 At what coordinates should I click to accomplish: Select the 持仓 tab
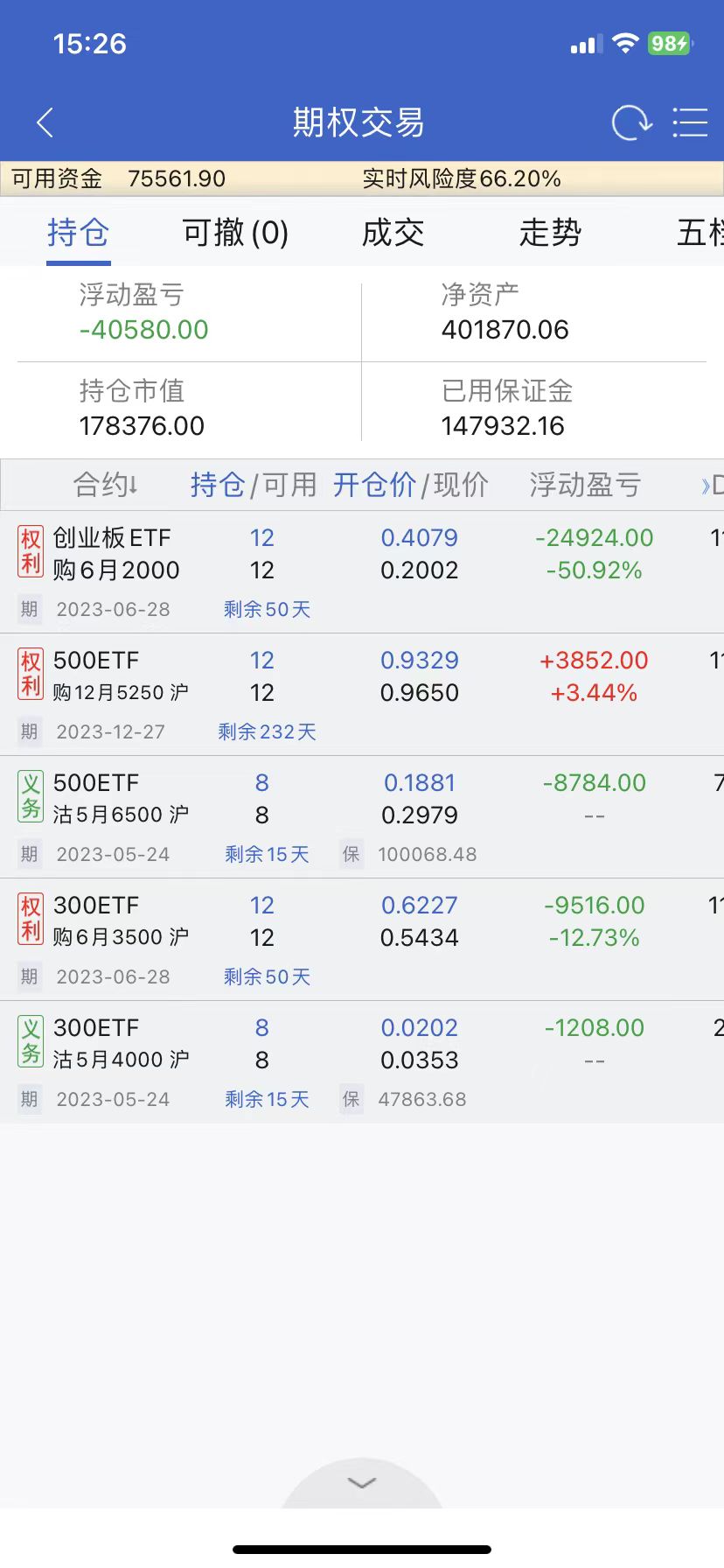78,233
